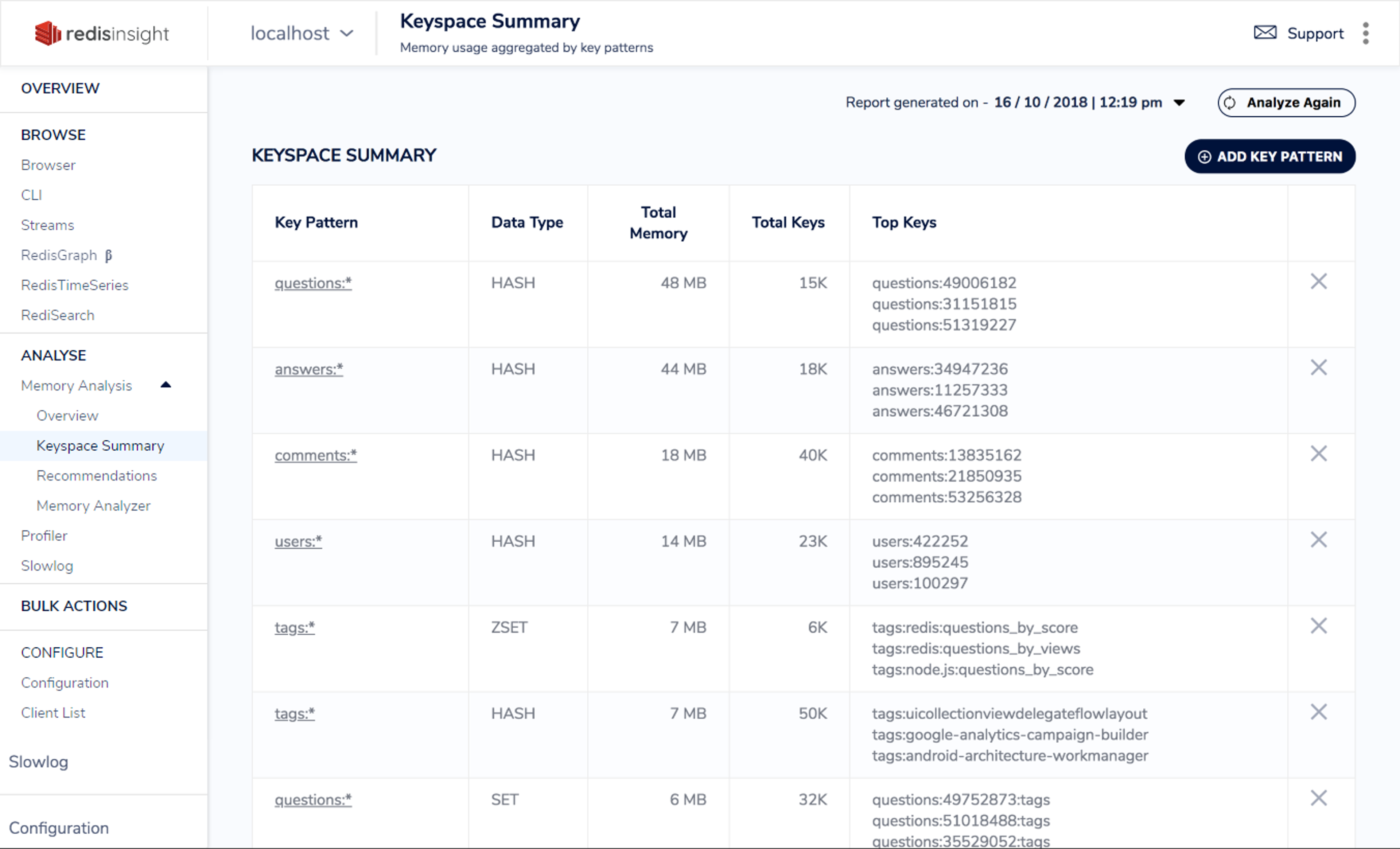This screenshot has height=849, width=1400.
Task: Open the Profiler menu item
Action: pyautogui.click(x=44, y=536)
